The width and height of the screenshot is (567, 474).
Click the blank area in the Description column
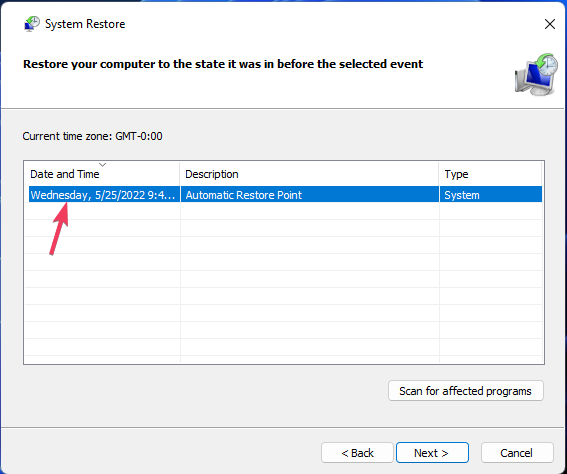click(310, 282)
